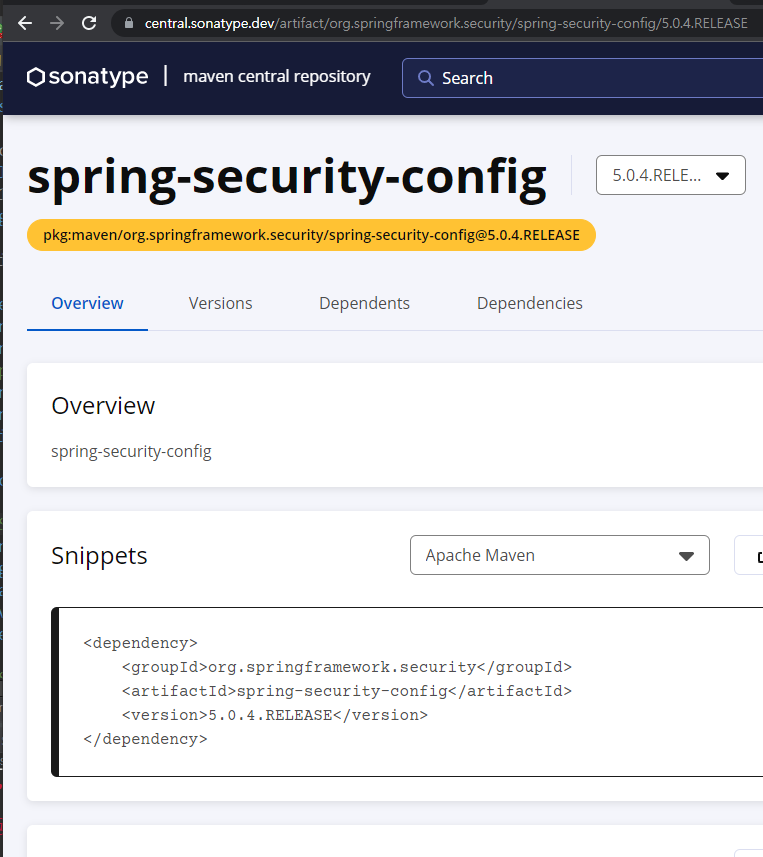The width and height of the screenshot is (763, 857).
Task: Click the spring-security-config description text
Action: (x=131, y=451)
